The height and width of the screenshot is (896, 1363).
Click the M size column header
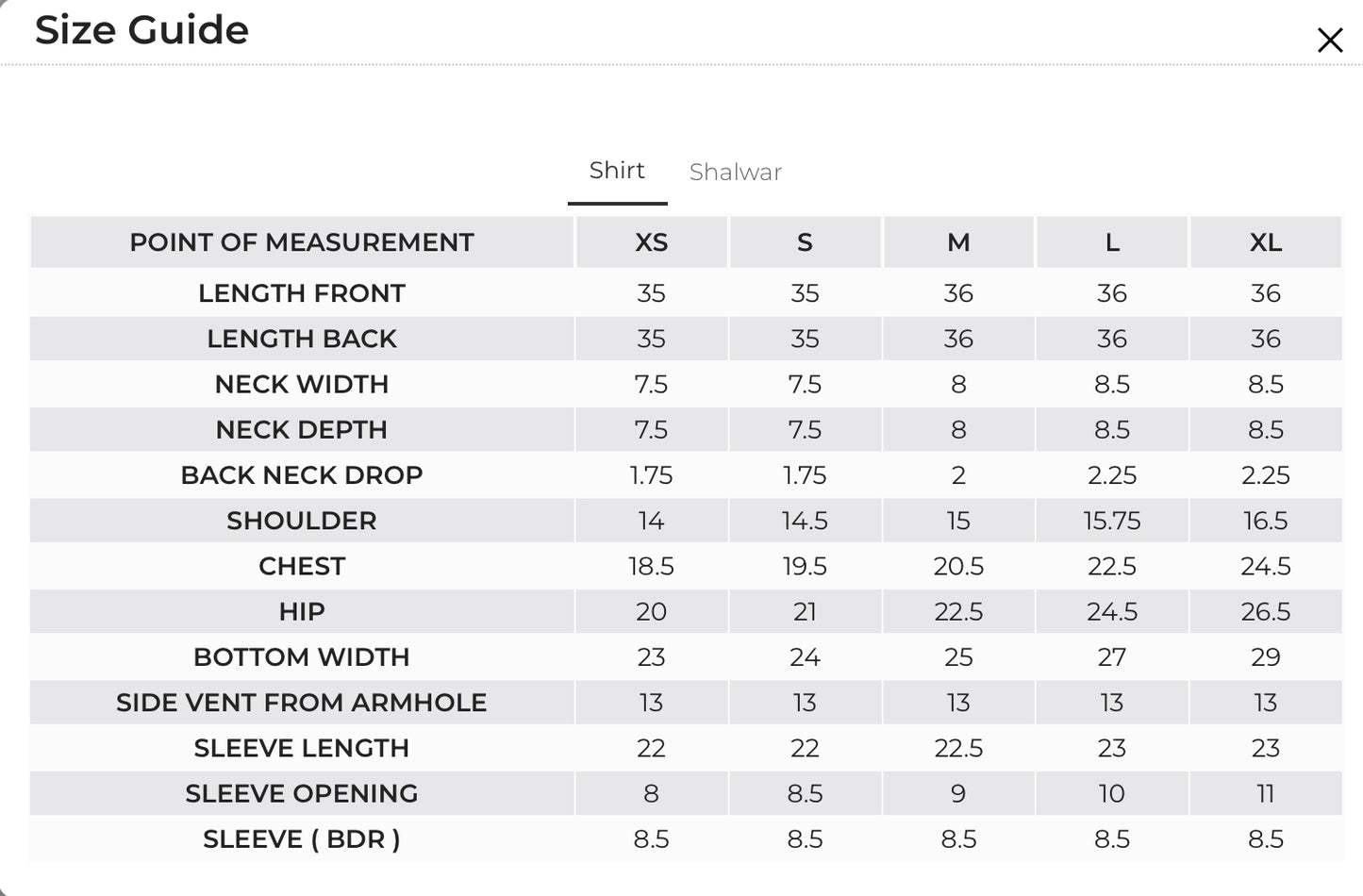[x=958, y=242]
